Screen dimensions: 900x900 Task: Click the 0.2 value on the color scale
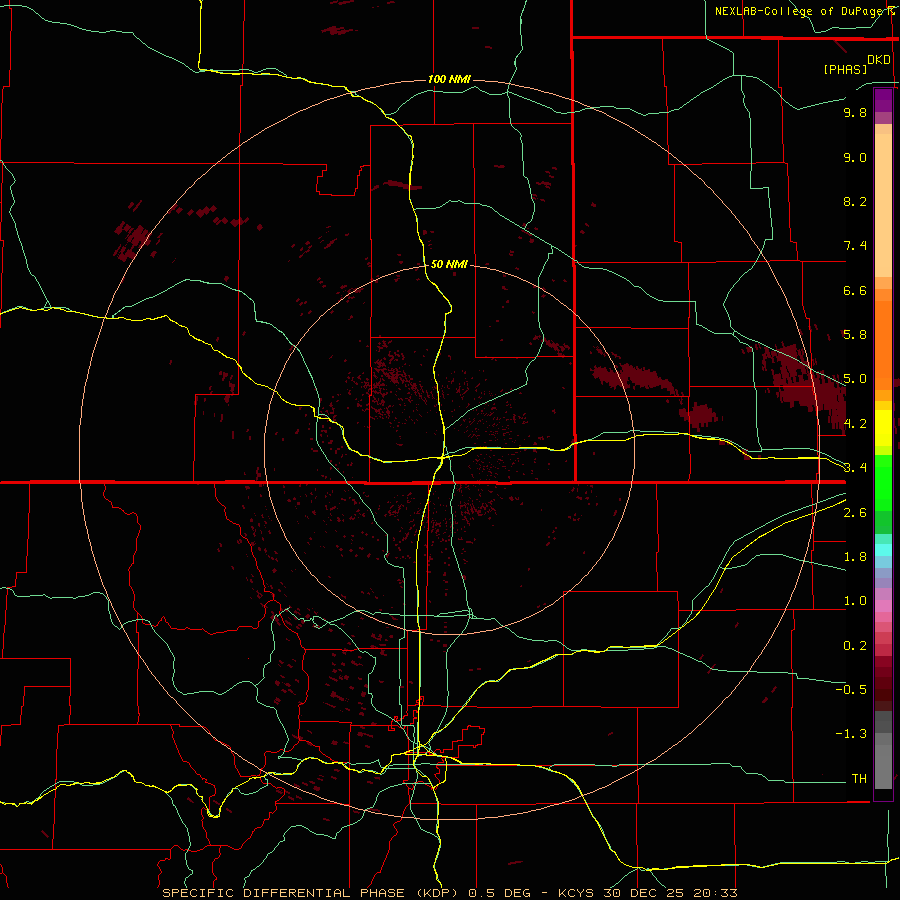(855, 646)
